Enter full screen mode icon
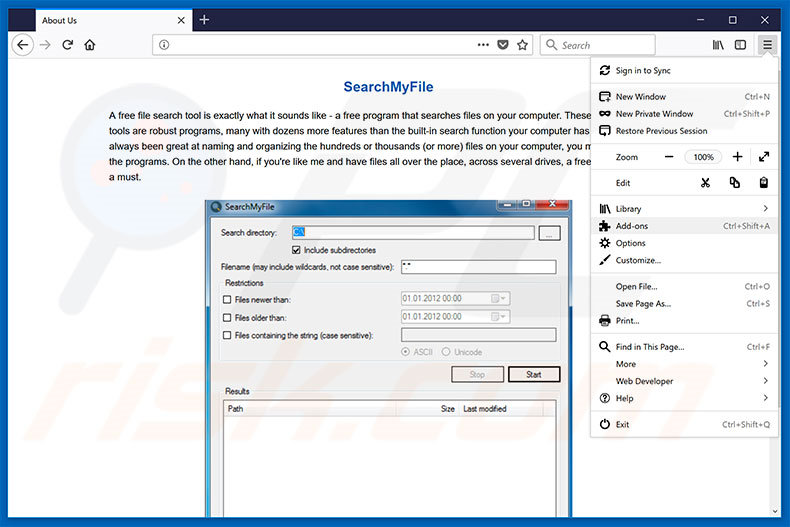The height and width of the screenshot is (527, 790). tap(764, 157)
